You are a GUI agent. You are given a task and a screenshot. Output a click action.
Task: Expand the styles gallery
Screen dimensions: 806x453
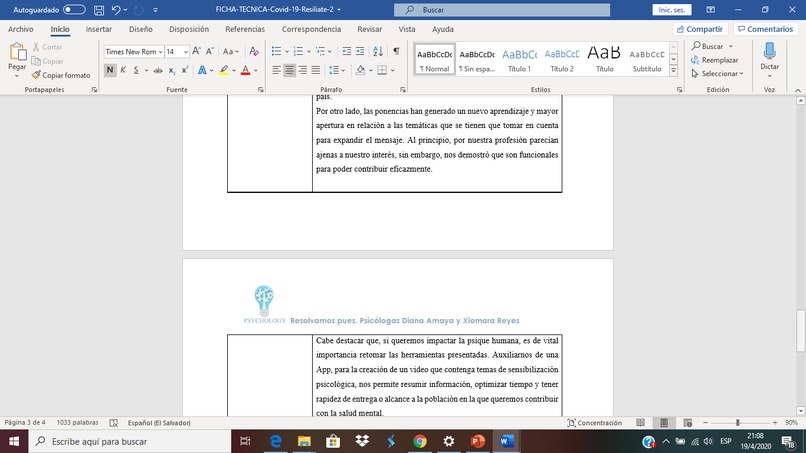(x=673, y=71)
